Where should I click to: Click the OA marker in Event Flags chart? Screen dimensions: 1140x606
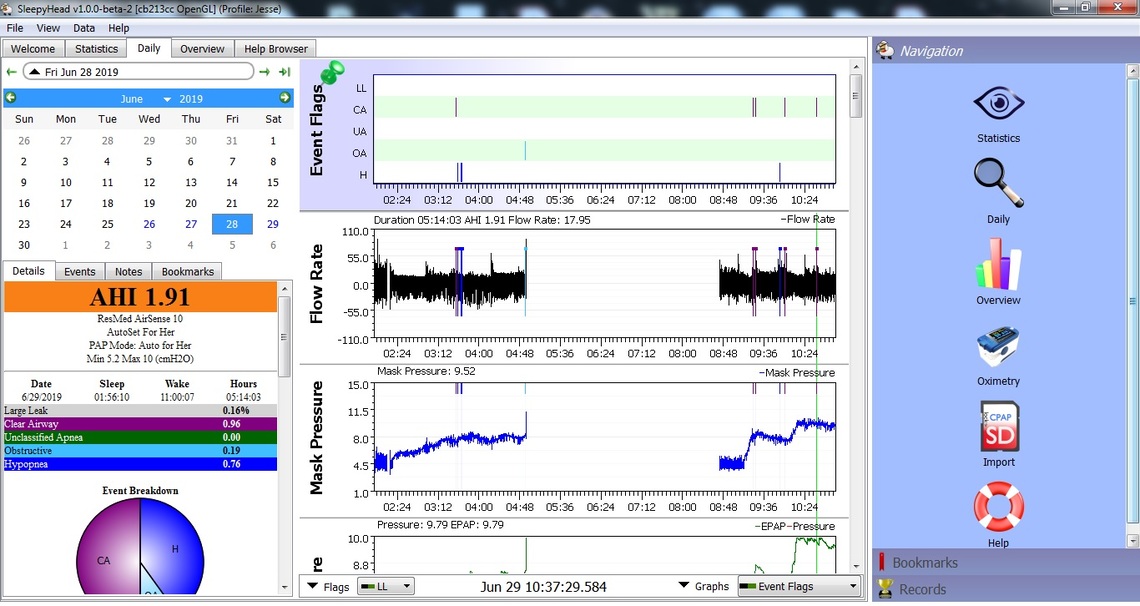[x=526, y=150]
